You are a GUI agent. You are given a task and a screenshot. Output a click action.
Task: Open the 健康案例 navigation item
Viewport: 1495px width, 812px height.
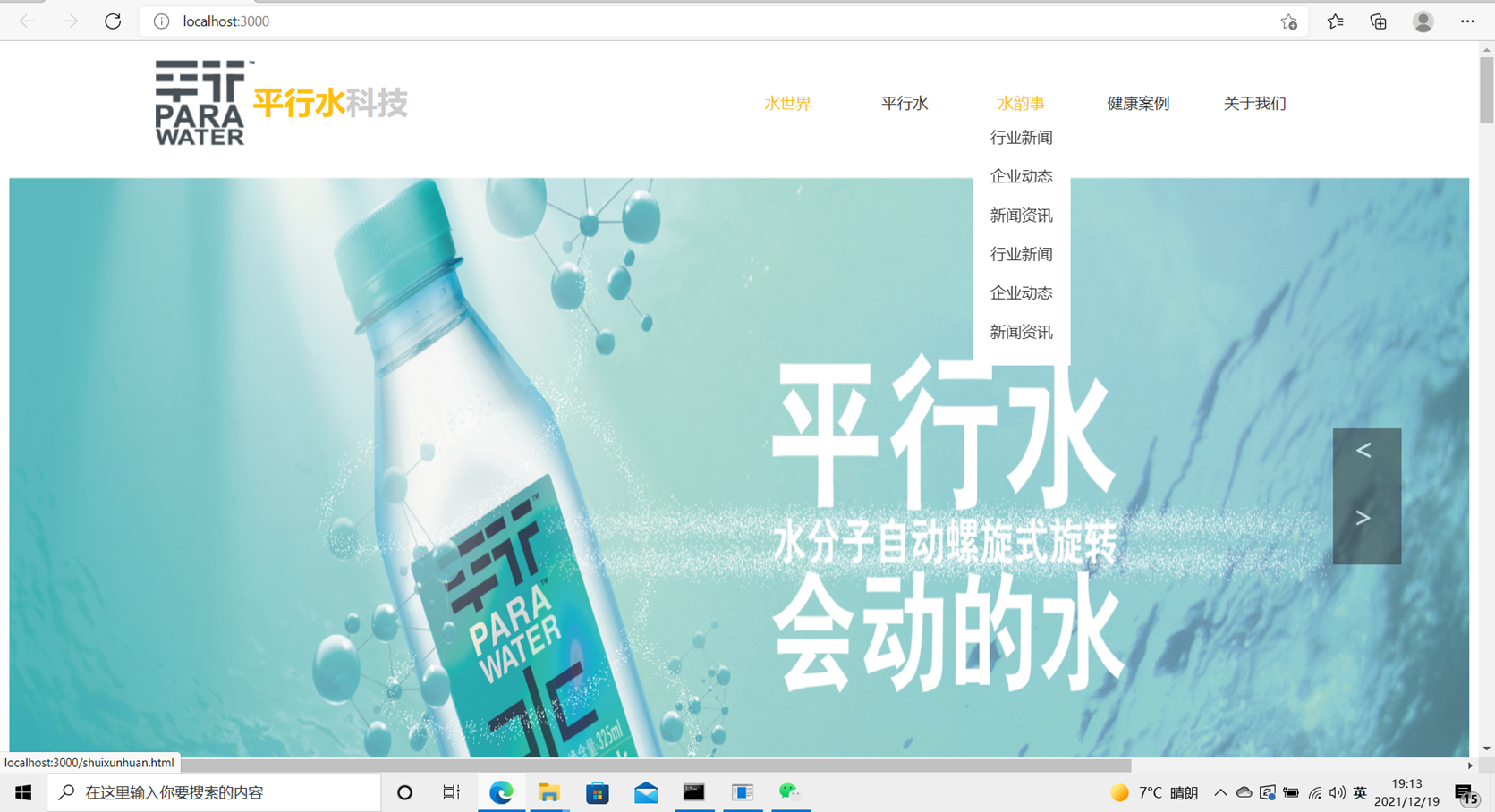(x=1138, y=104)
